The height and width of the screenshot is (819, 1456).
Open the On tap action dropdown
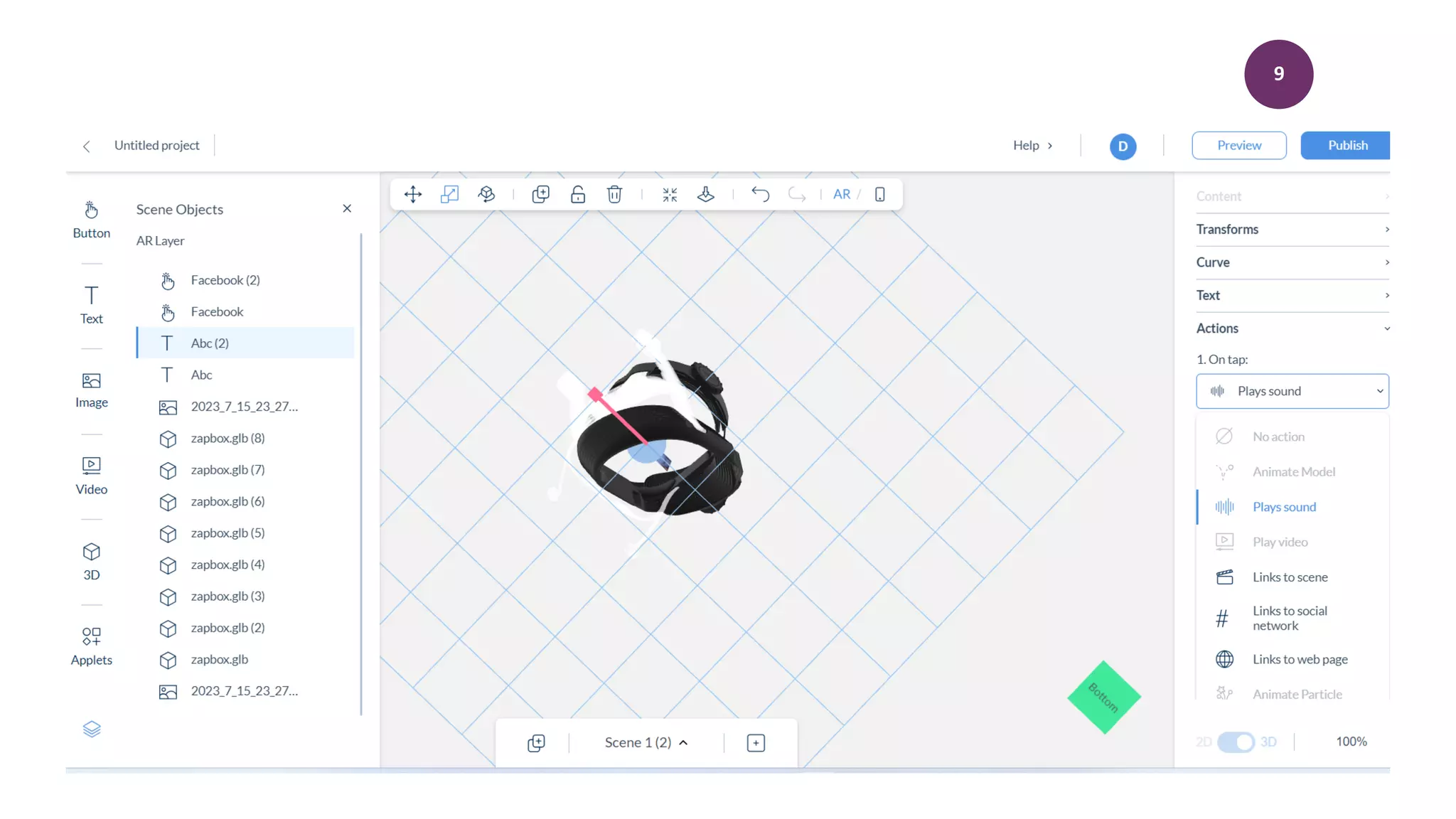(x=1292, y=391)
